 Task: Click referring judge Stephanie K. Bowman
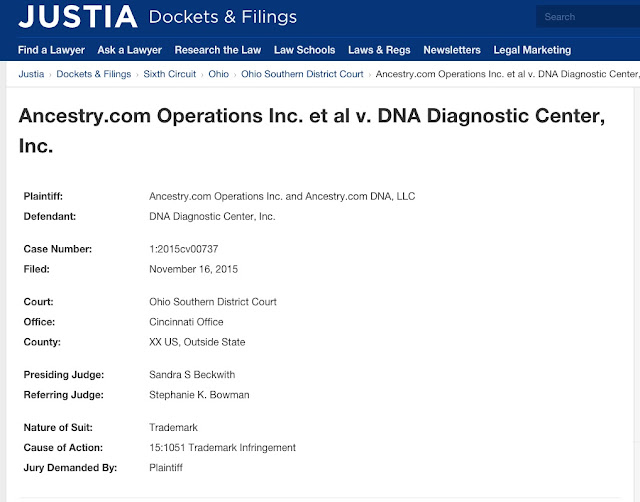coord(199,395)
